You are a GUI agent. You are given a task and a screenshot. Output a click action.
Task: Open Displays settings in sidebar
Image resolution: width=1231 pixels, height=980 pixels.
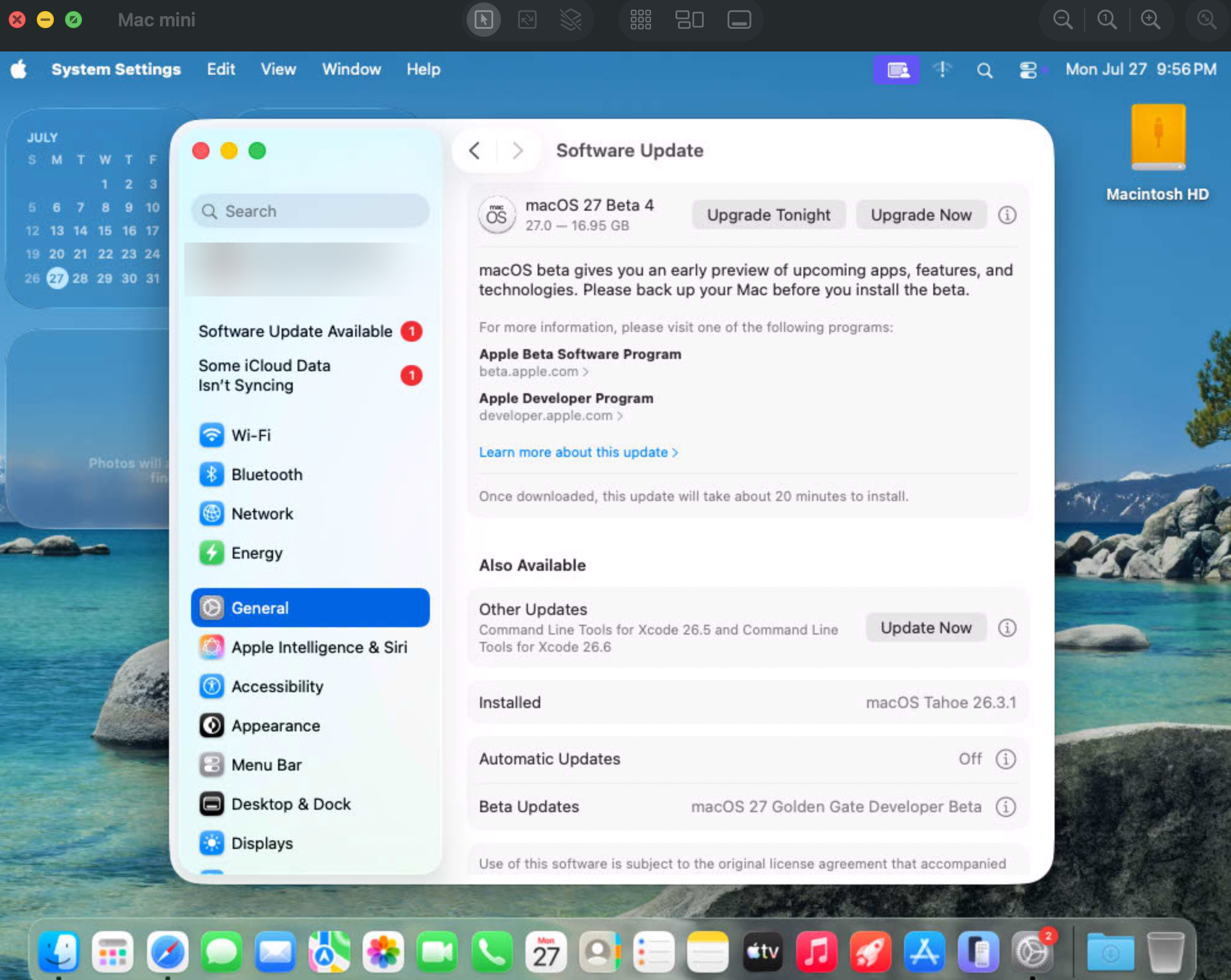[x=310, y=843]
